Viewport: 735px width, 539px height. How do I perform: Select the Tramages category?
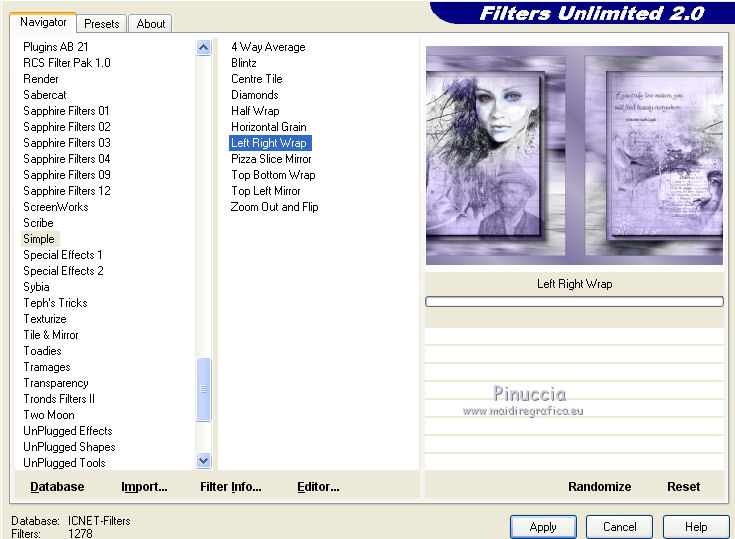[x=46, y=367]
